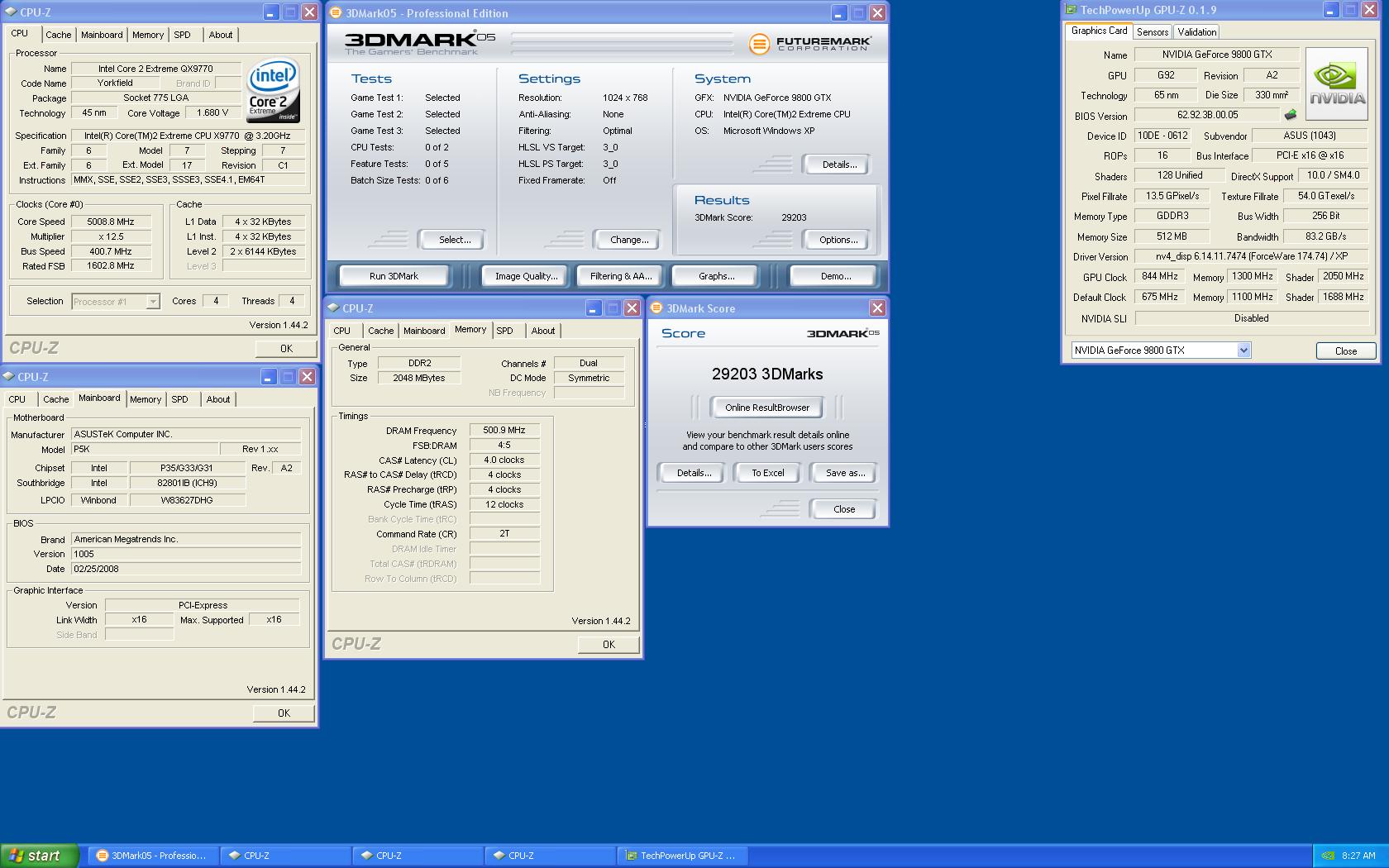
Task: Click OK in the top CPU-Z window
Action: pos(286,349)
